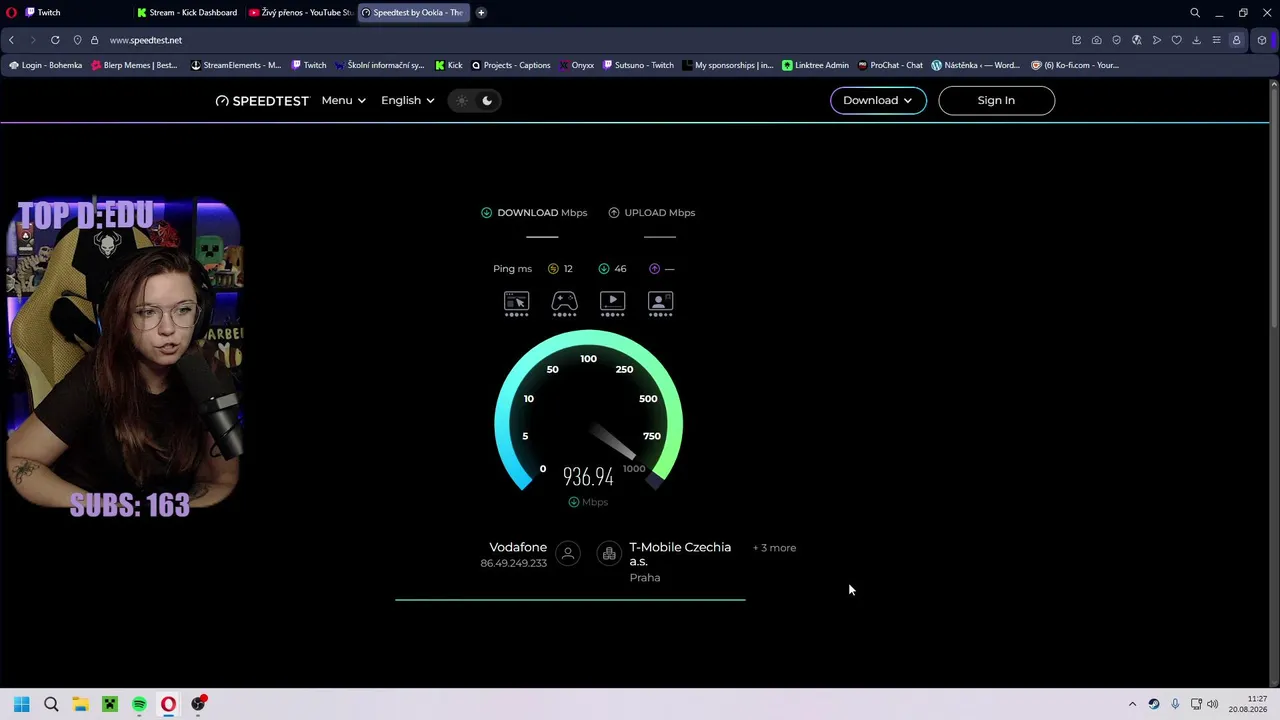Expand the Menu dropdown
The image size is (1280, 720).
[344, 100]
